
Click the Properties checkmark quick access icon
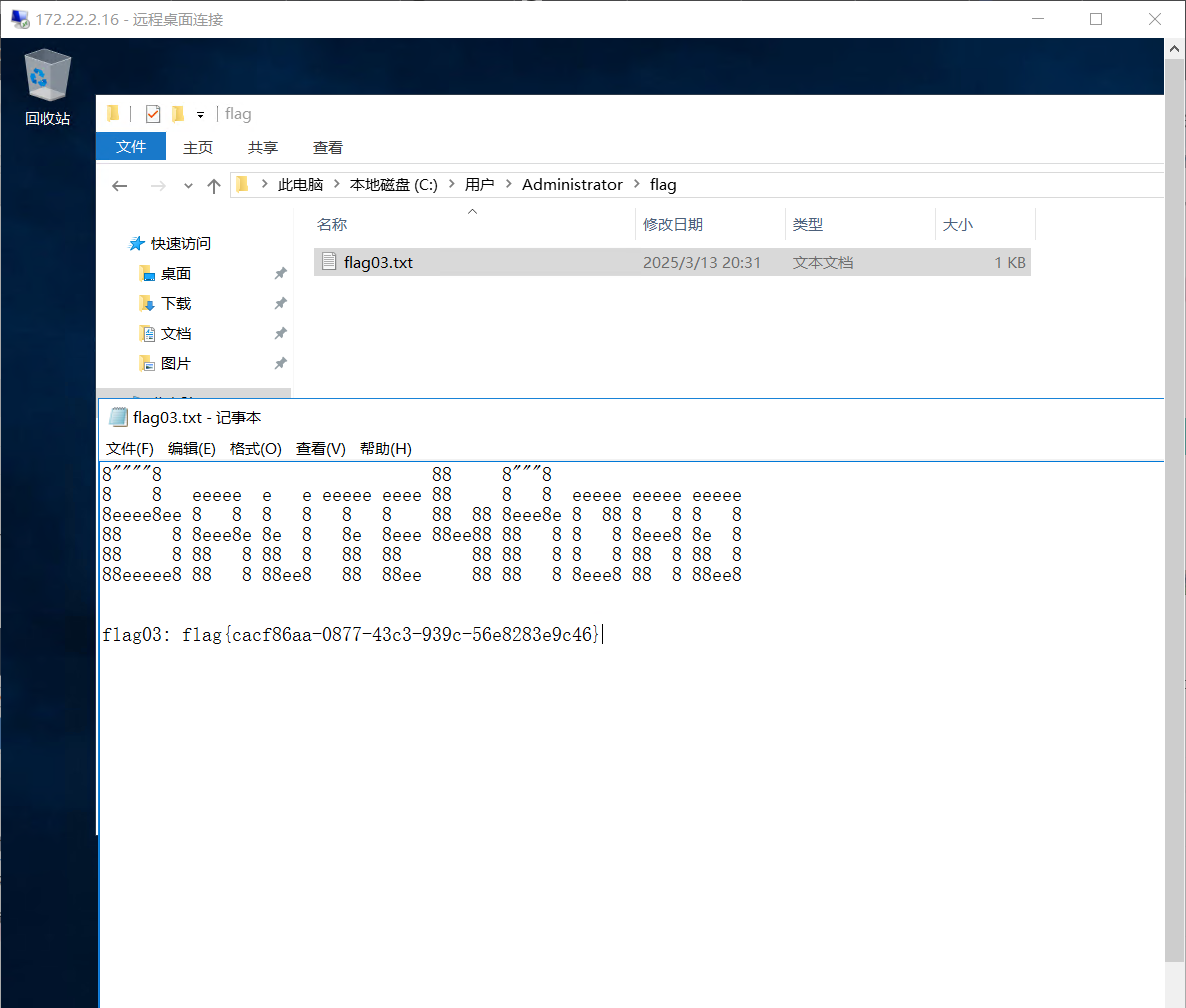point(153,114)
